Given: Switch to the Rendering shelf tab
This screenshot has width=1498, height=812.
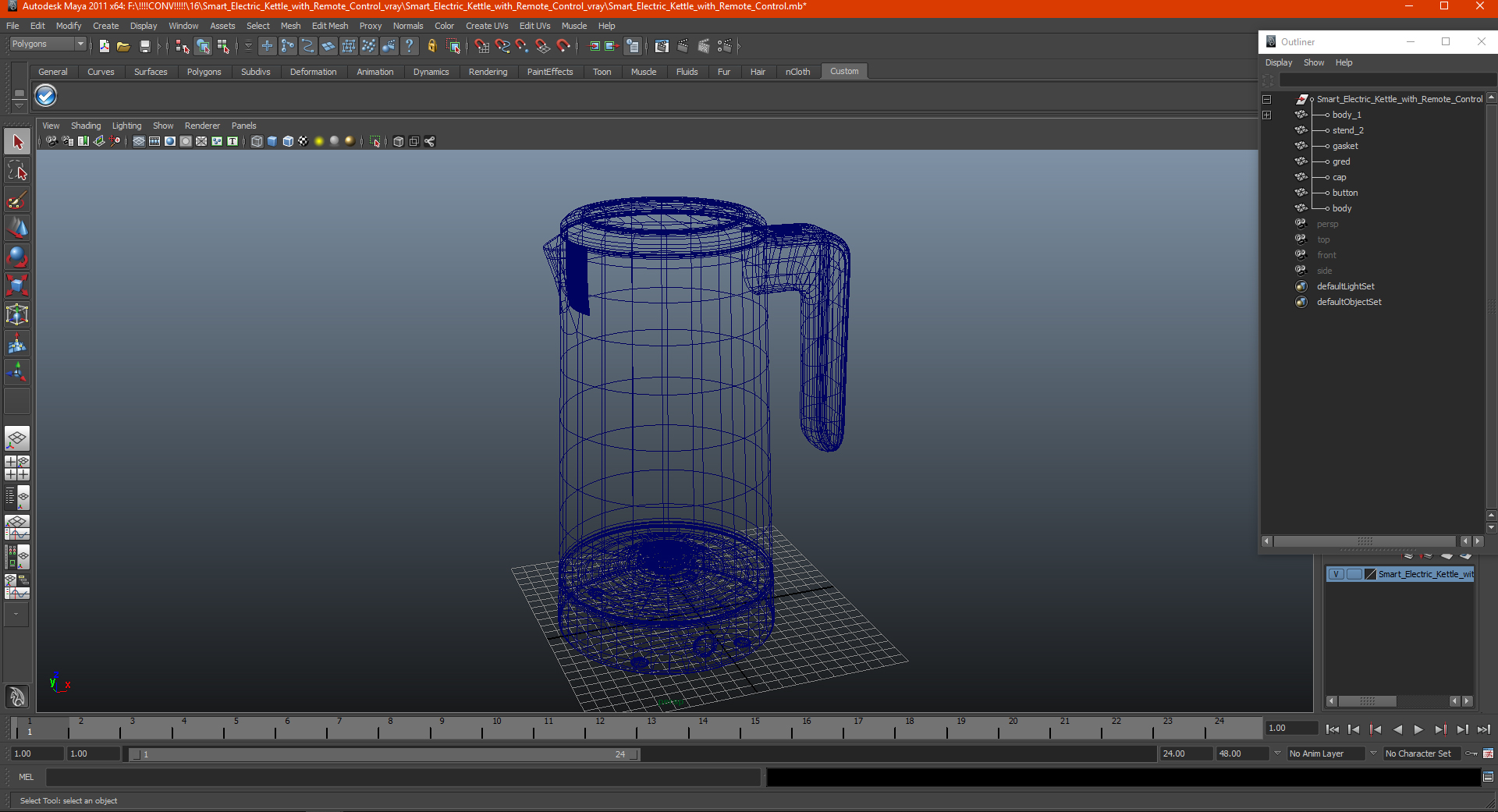Looking at the screenshot, I should pyautogui.click(x=488, y=72).
